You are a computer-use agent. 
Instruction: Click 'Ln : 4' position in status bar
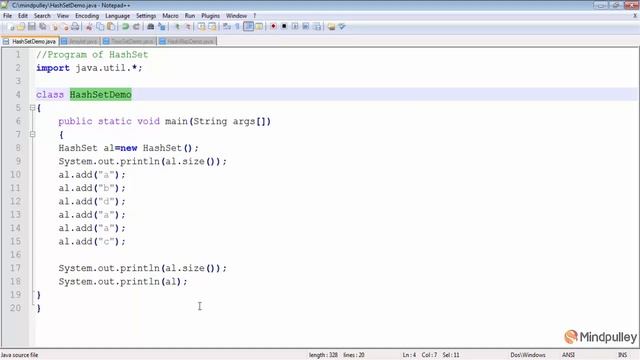409,355
